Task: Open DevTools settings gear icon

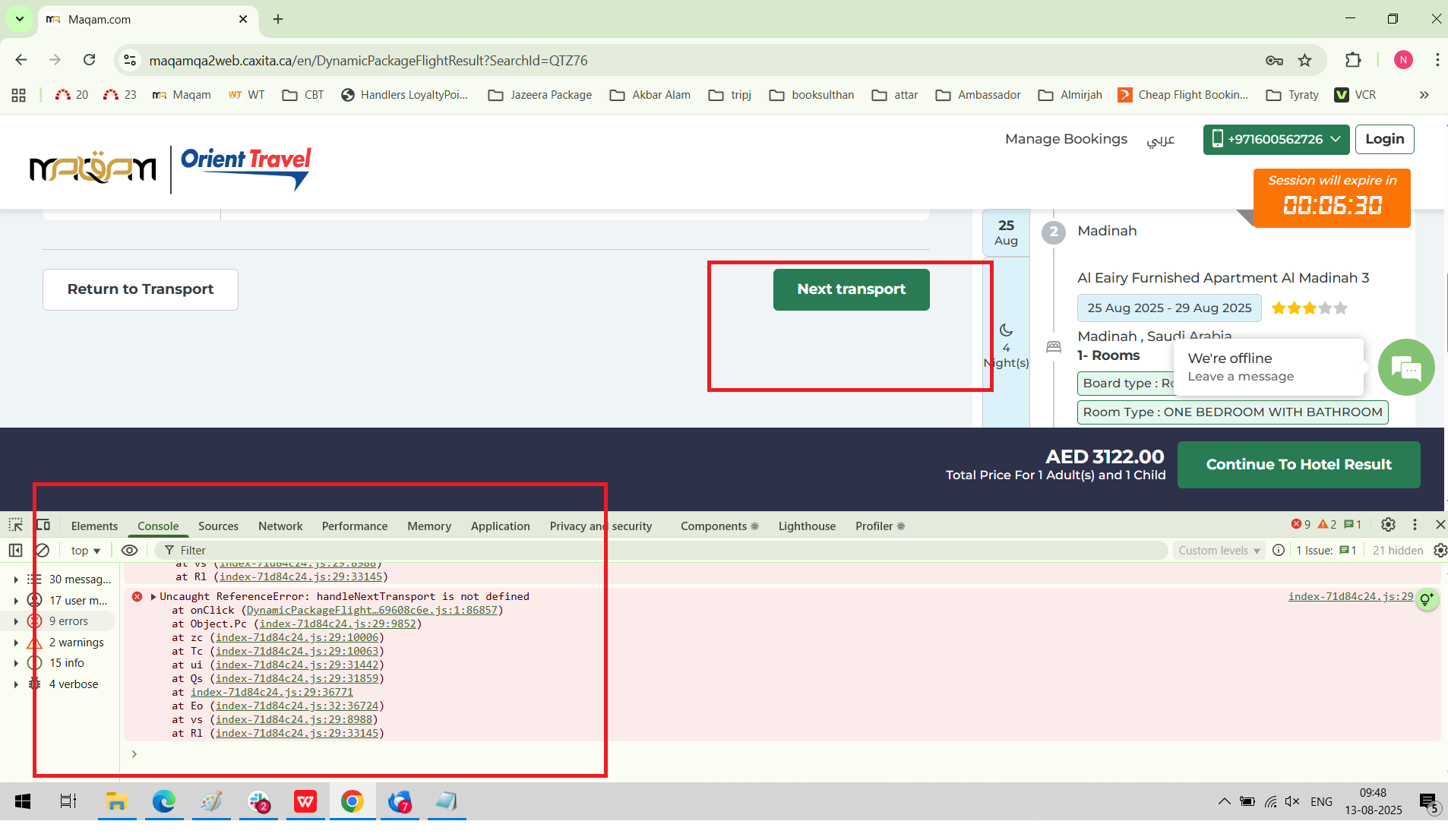Action: [x=1388, y=525]
